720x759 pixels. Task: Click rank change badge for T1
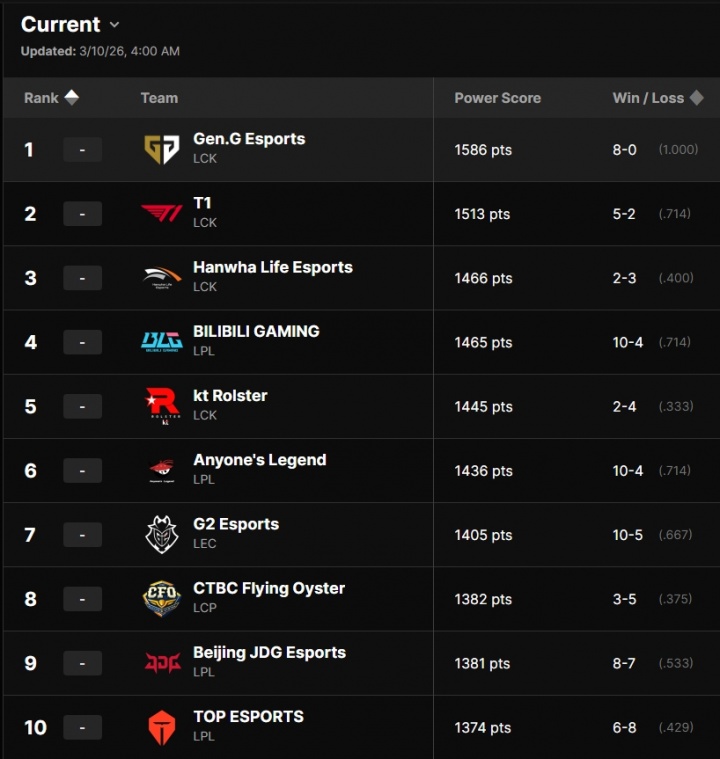click(82, 214)
